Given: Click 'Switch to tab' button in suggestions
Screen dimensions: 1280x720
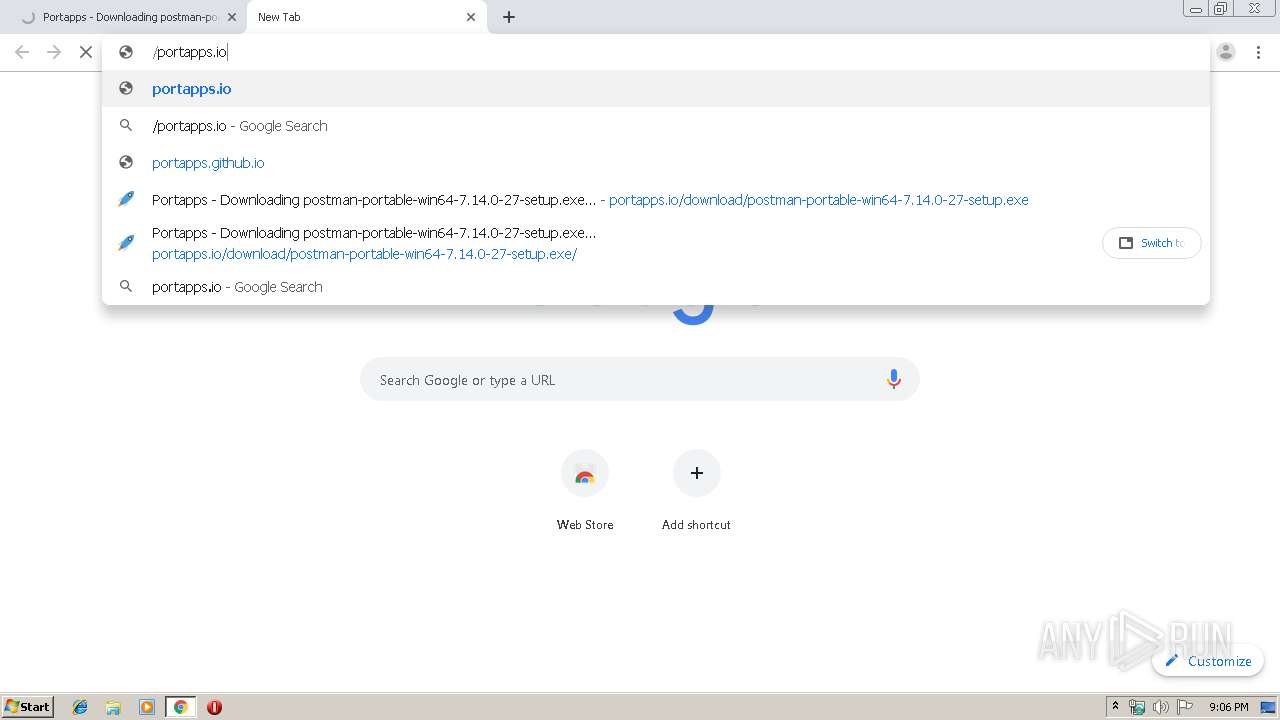Looking at the screenshot, I should click(1151, 243).
